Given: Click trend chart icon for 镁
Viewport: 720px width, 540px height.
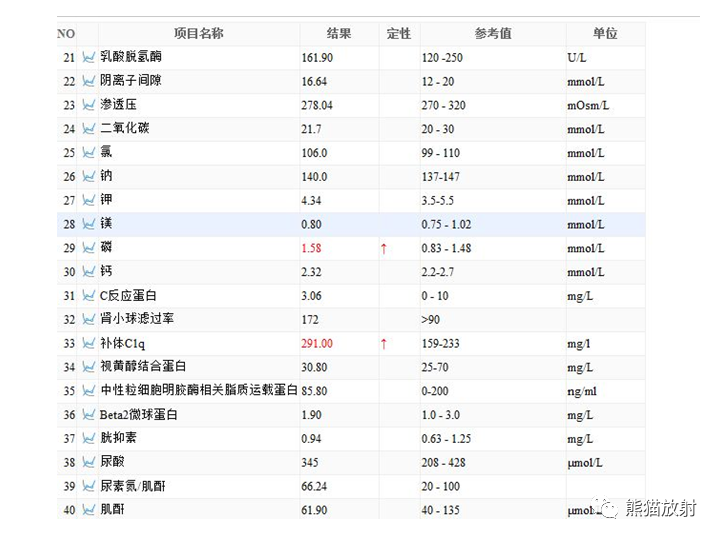Looking at the screenshot, I should tap(88, 224).
